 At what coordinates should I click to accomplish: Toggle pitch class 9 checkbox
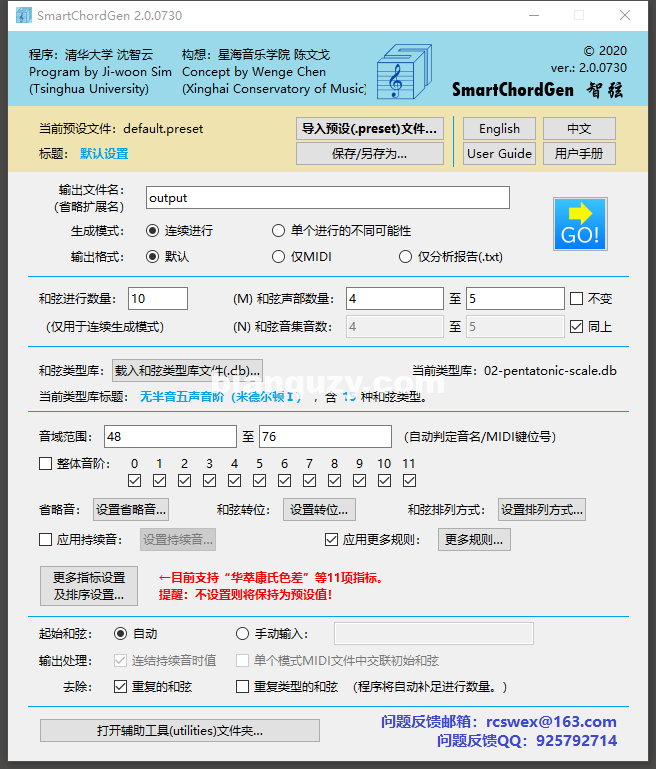359,481
